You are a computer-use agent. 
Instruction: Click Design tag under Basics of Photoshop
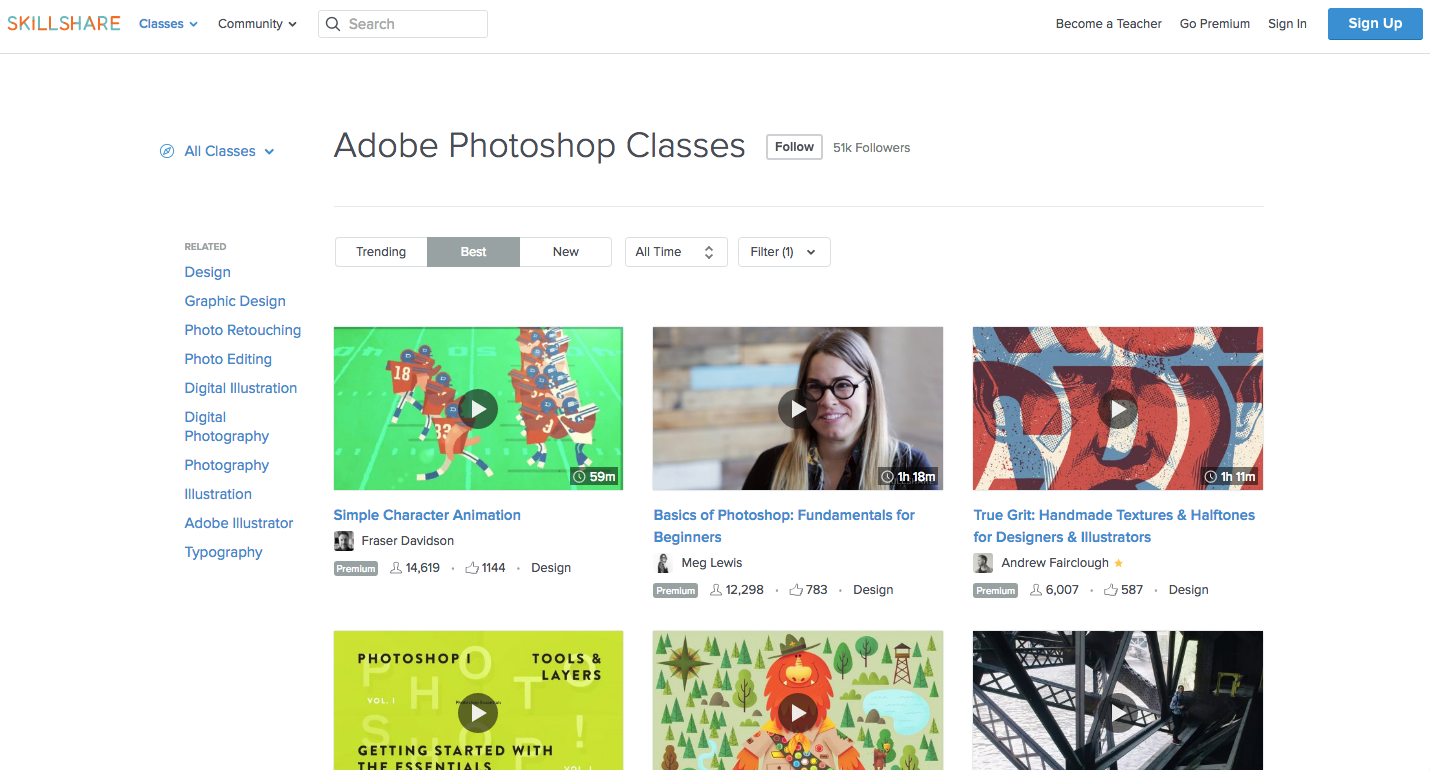click(x=873, y=590)
